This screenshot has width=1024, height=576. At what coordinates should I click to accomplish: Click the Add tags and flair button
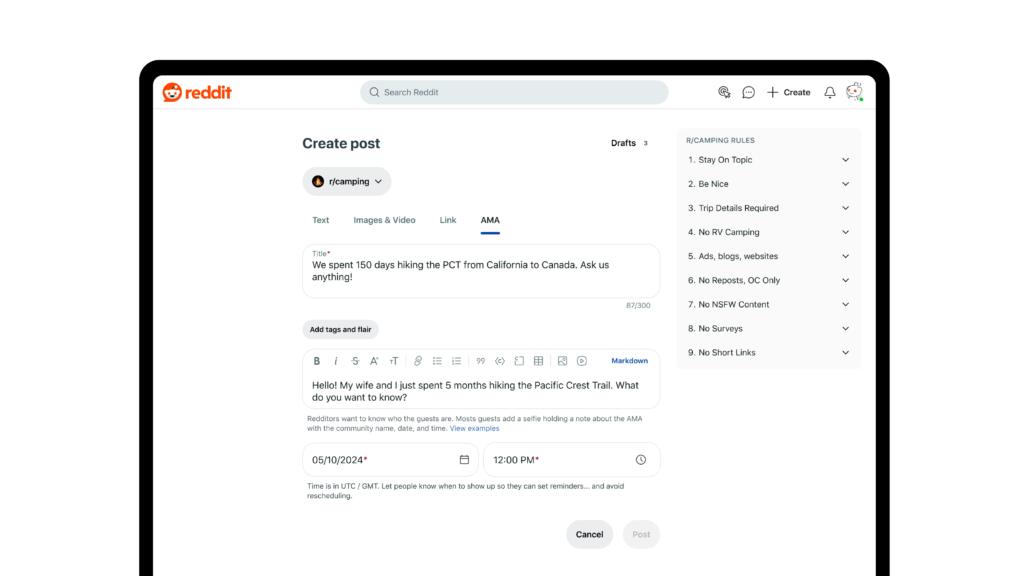pos(340,329)
